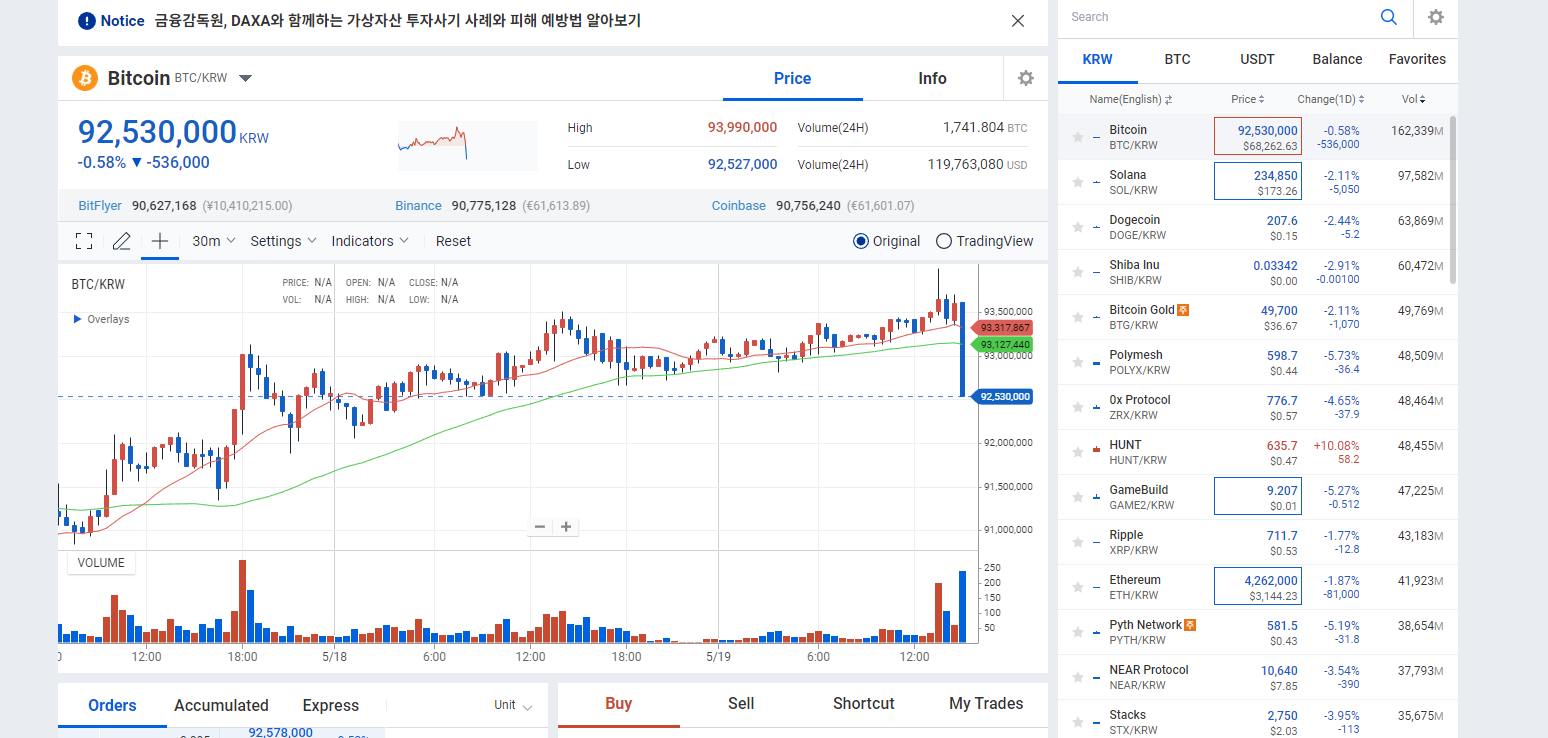Click the orange Bitcoin logo icon
The width and height of the screenshot is (1548, 738).
[x=85, y=78]
